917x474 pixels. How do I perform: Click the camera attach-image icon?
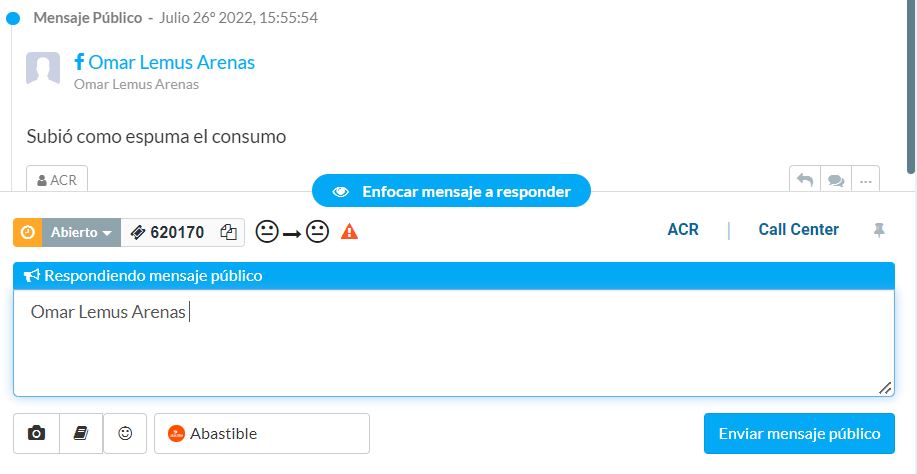coord(36,434)
